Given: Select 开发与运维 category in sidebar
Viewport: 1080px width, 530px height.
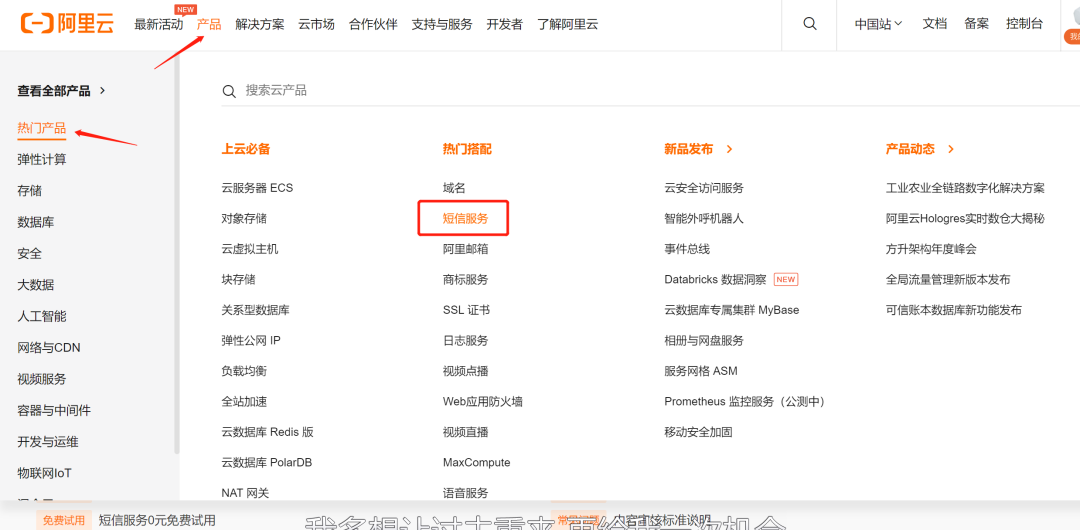Looking at the screenshot, I should (x=48, y=442).
